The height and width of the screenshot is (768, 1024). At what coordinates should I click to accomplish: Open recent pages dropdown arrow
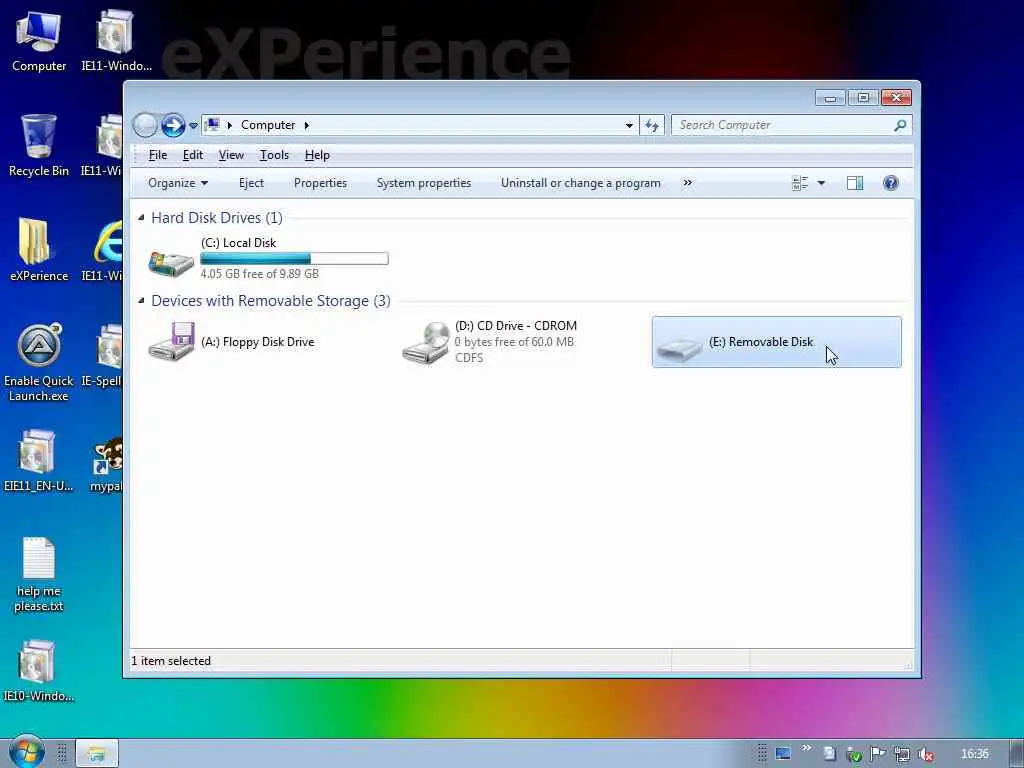(x=193, y=125)
